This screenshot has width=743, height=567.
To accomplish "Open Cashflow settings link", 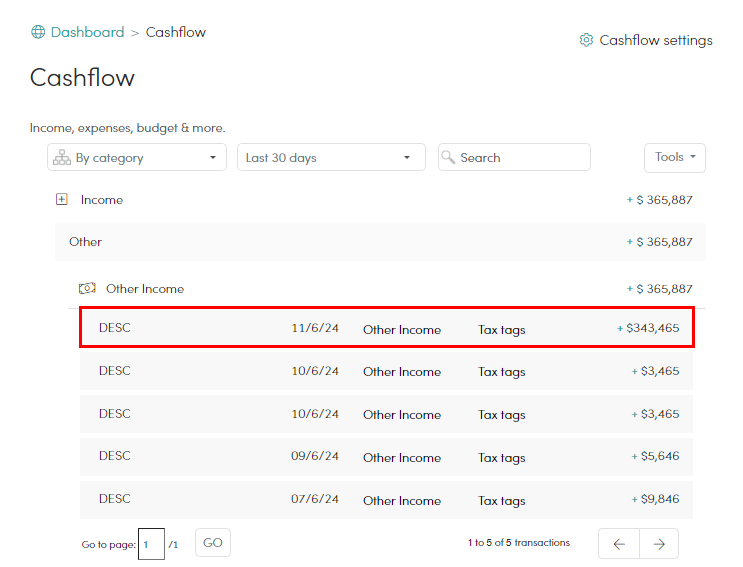I will click(x=656, y=40).
